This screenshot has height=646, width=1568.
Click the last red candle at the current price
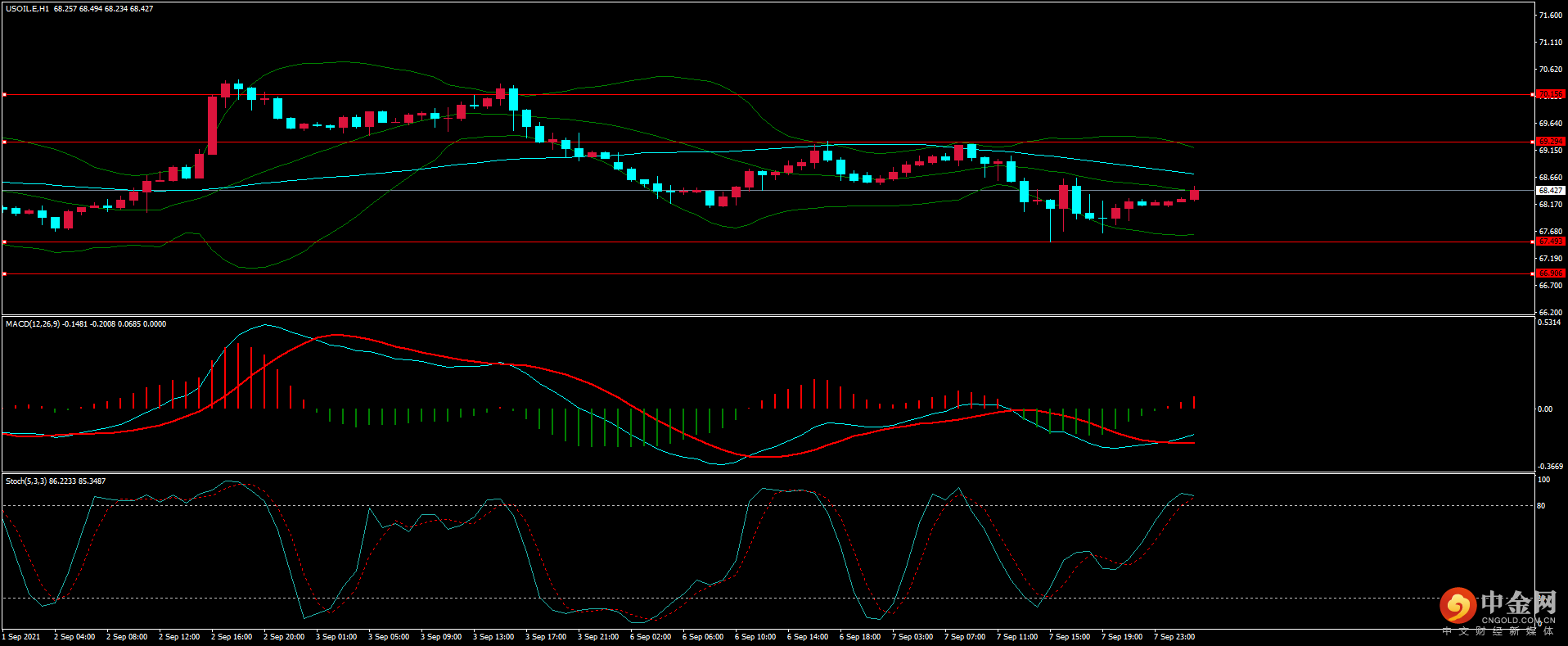coord(1194,194)
